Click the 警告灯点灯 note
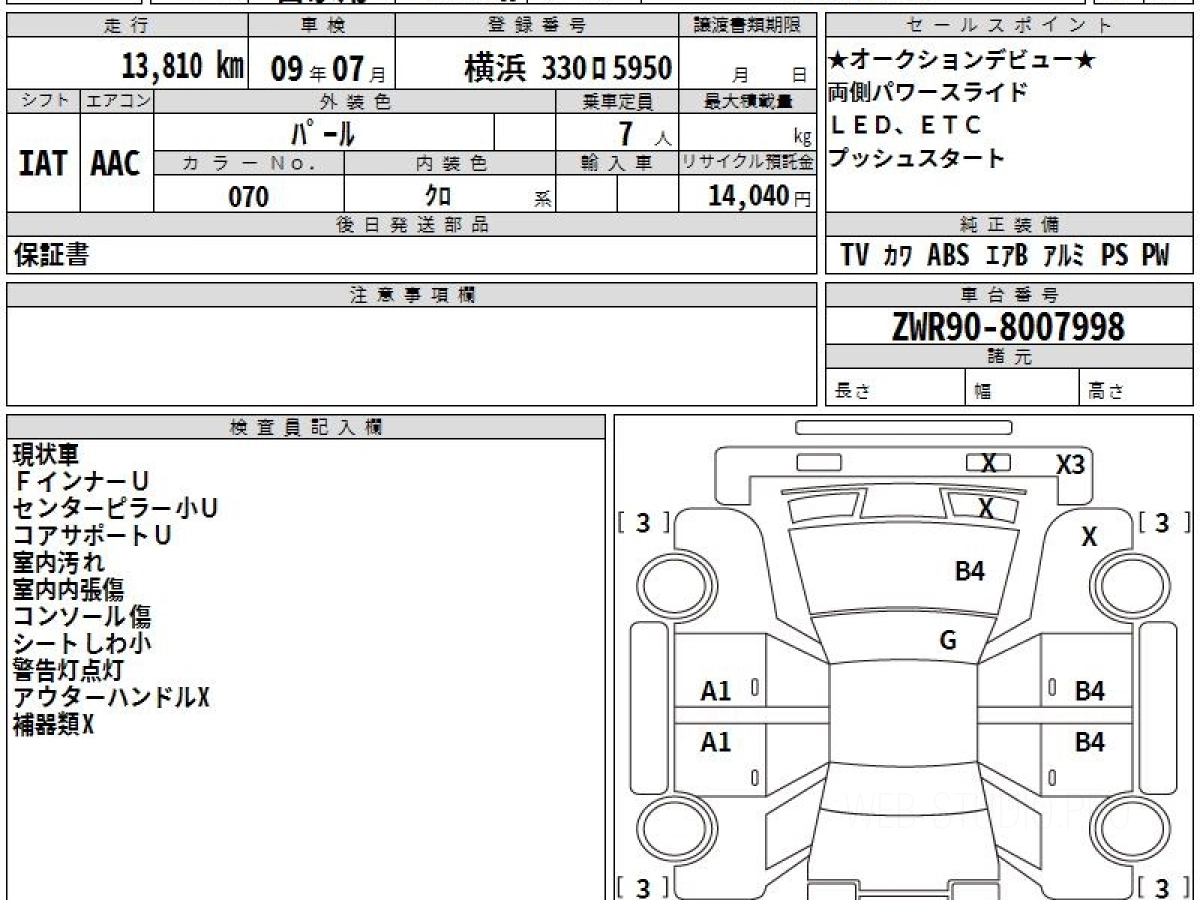This screenshot has width=1200, height=900. (x=69, y=670)
